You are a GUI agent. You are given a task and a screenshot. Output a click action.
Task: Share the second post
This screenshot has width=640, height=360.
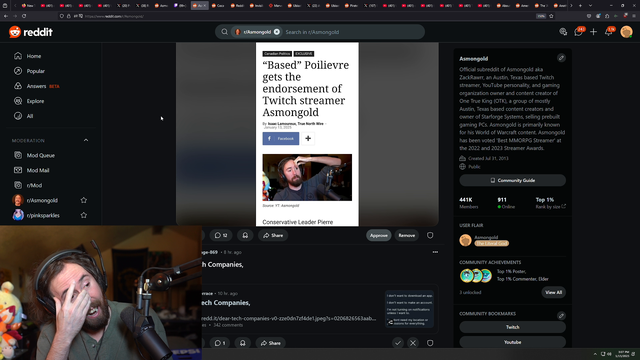coord(271,343)
